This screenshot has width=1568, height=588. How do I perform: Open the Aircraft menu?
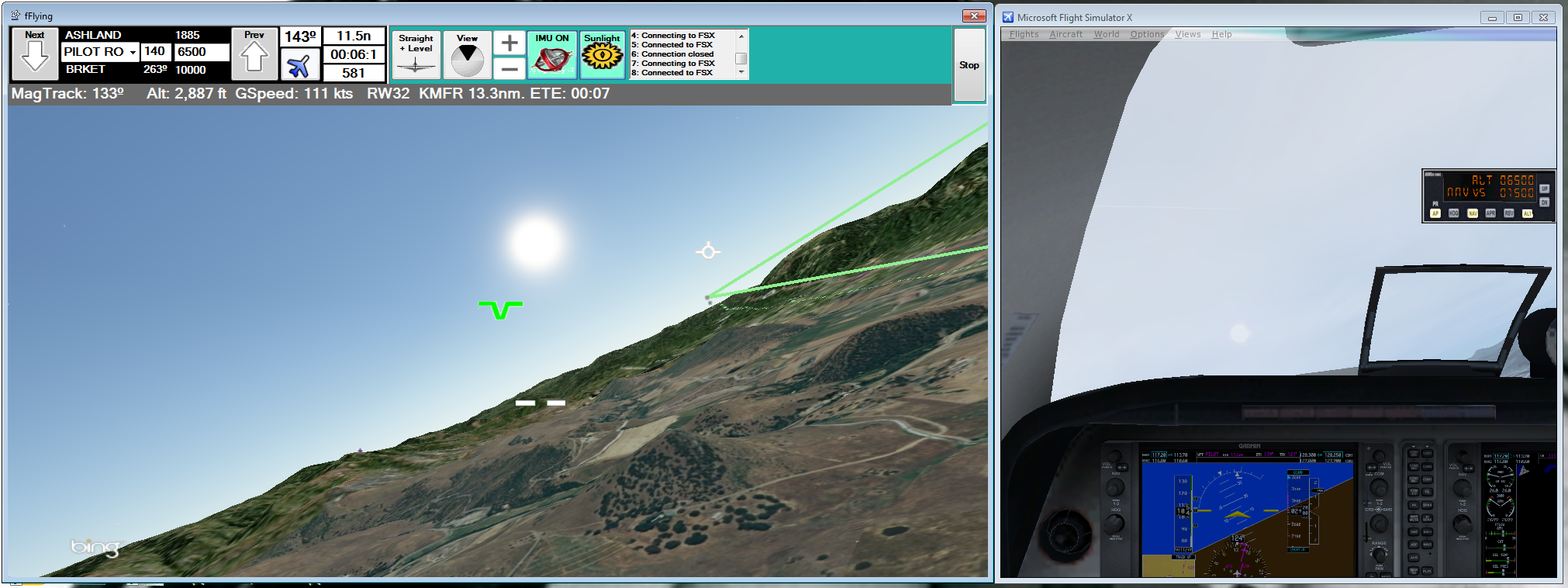tap(1065, 34)
